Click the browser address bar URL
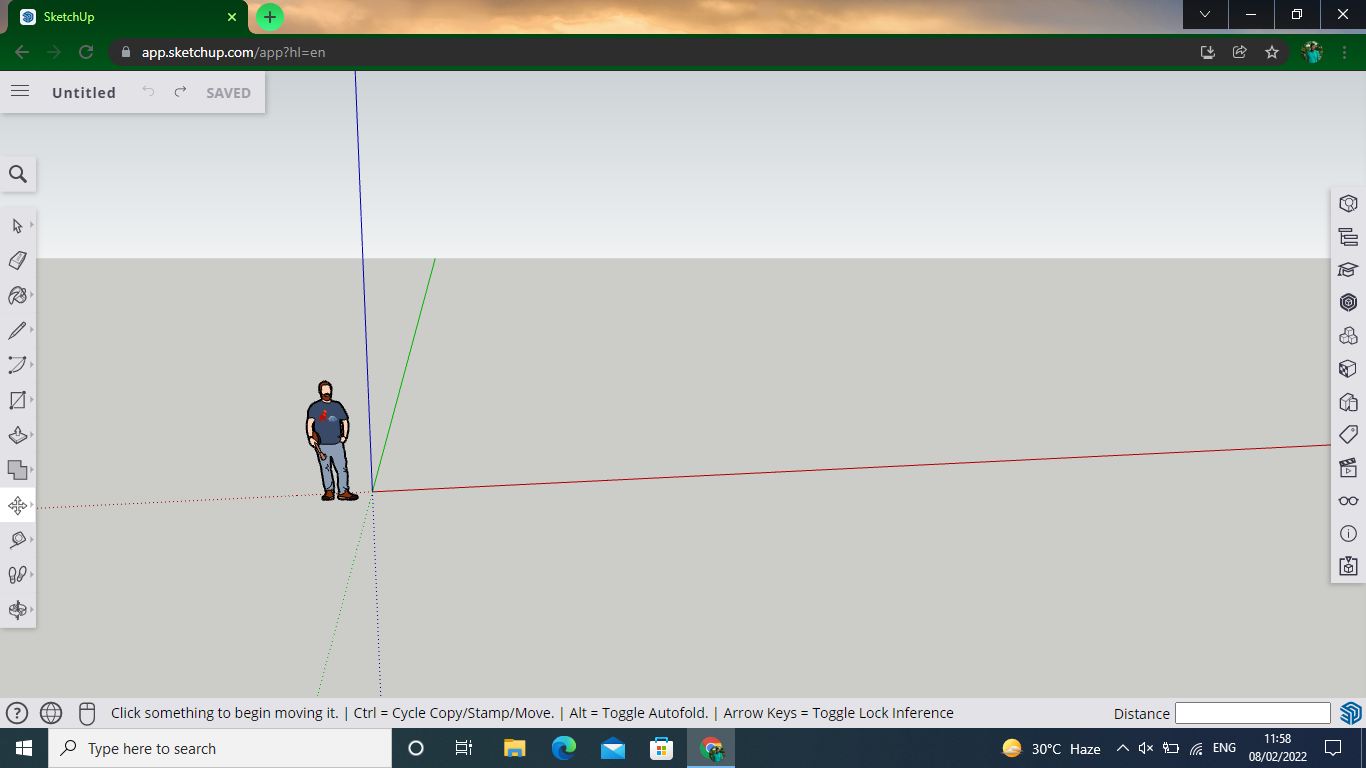The width and height of the screenshot is (1366, 768). pos(233,52)
